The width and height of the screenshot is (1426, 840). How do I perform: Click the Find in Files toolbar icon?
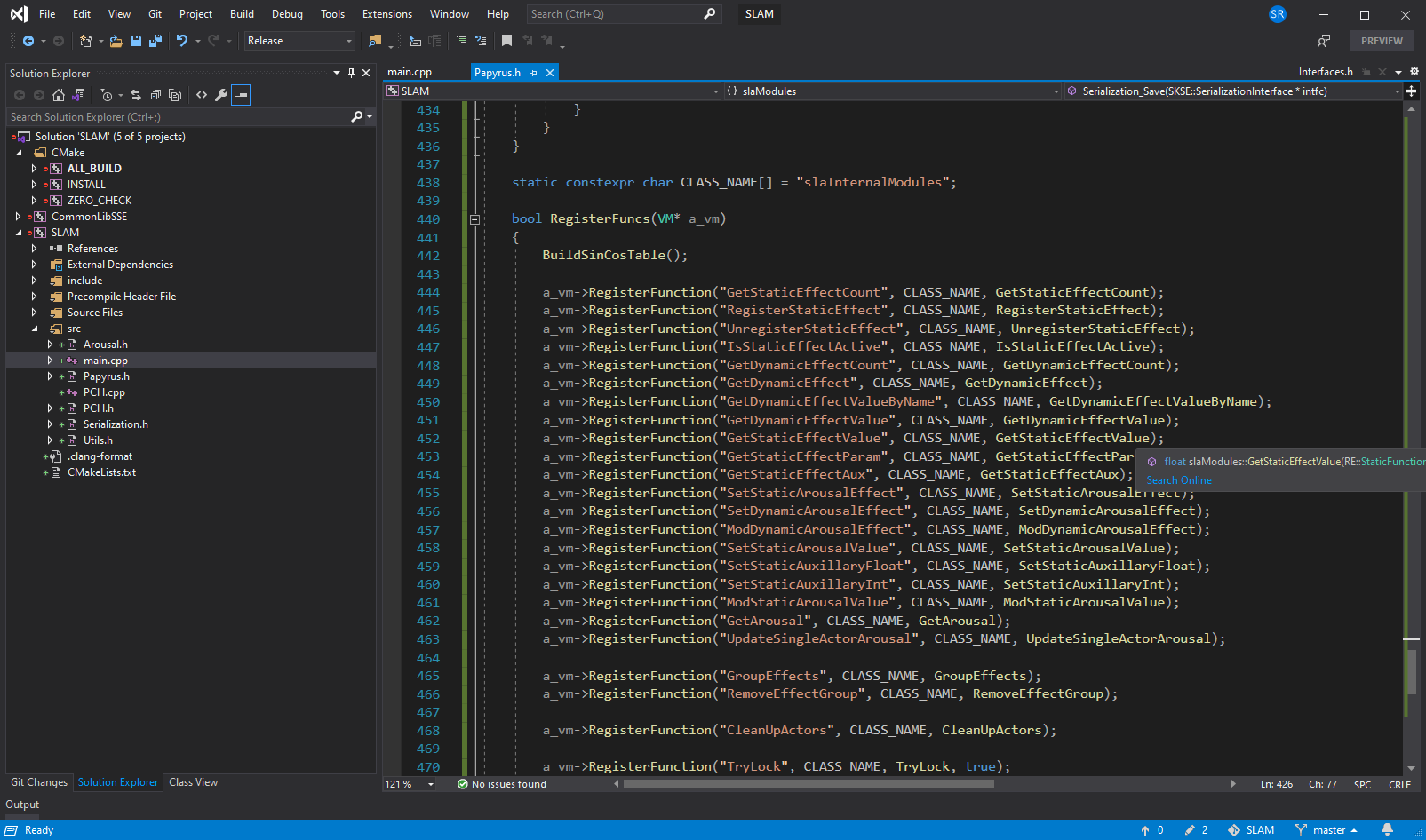(x=375, y=41)
